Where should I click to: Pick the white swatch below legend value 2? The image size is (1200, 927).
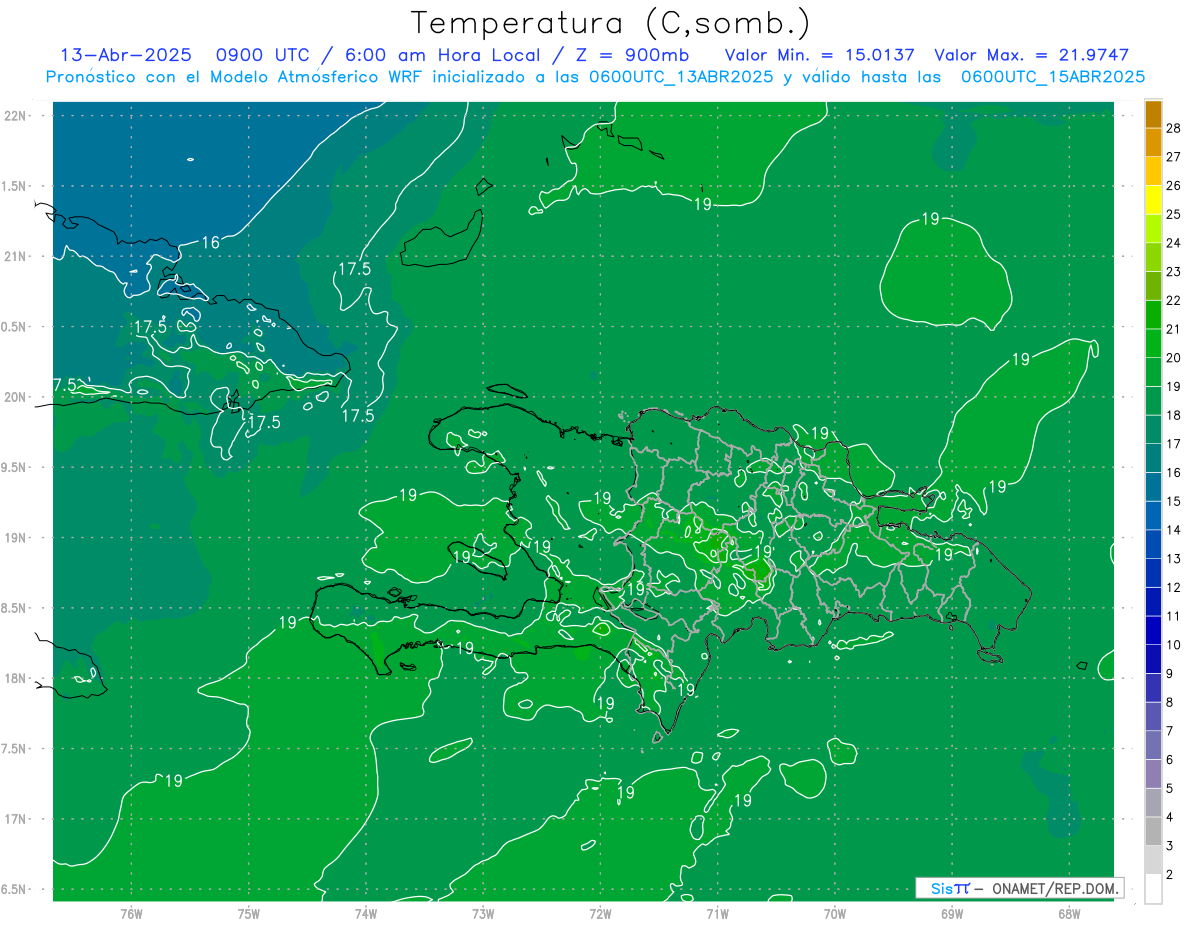[1153, 889]
